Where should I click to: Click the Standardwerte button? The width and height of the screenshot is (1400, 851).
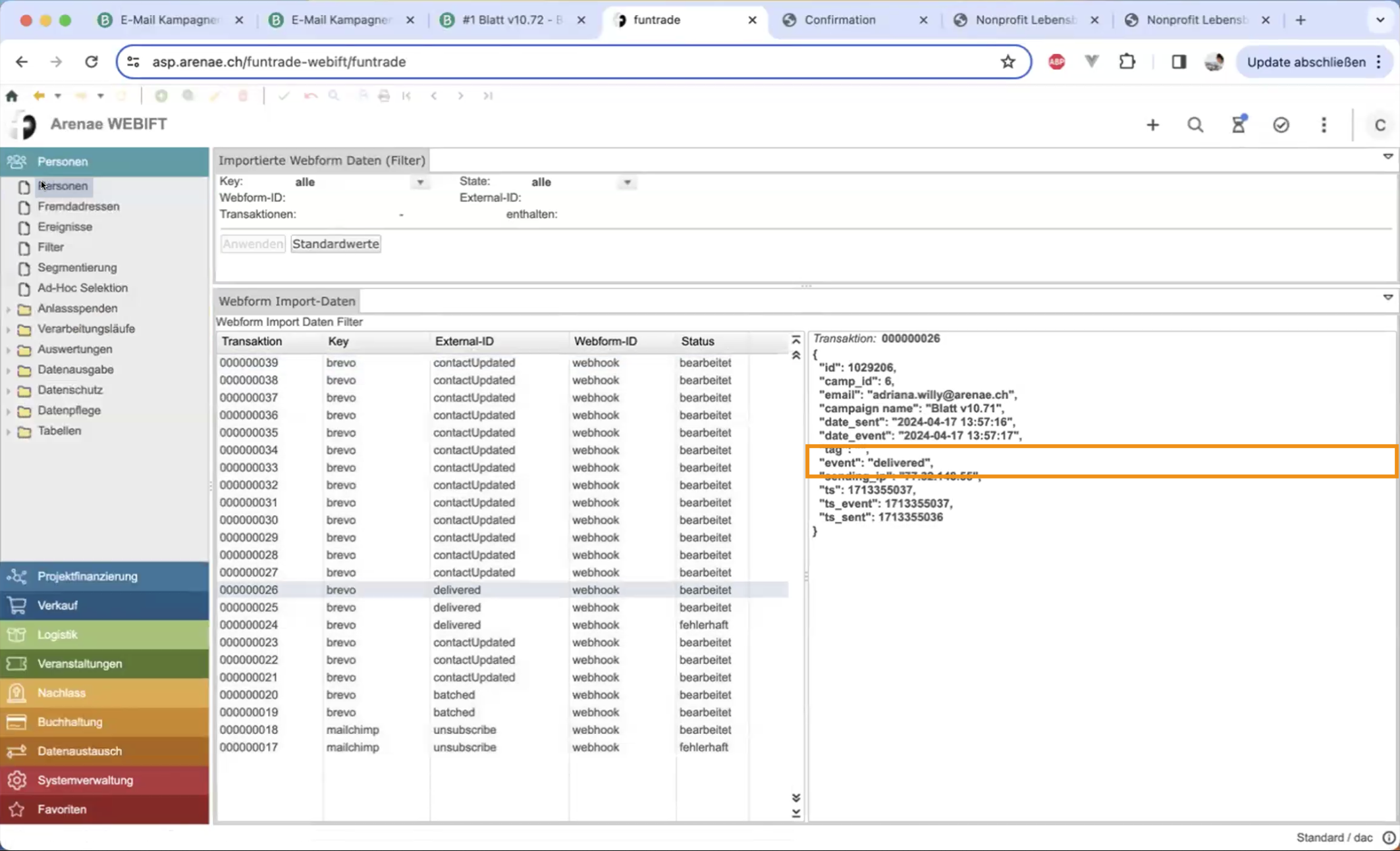(x=335, y=244)
